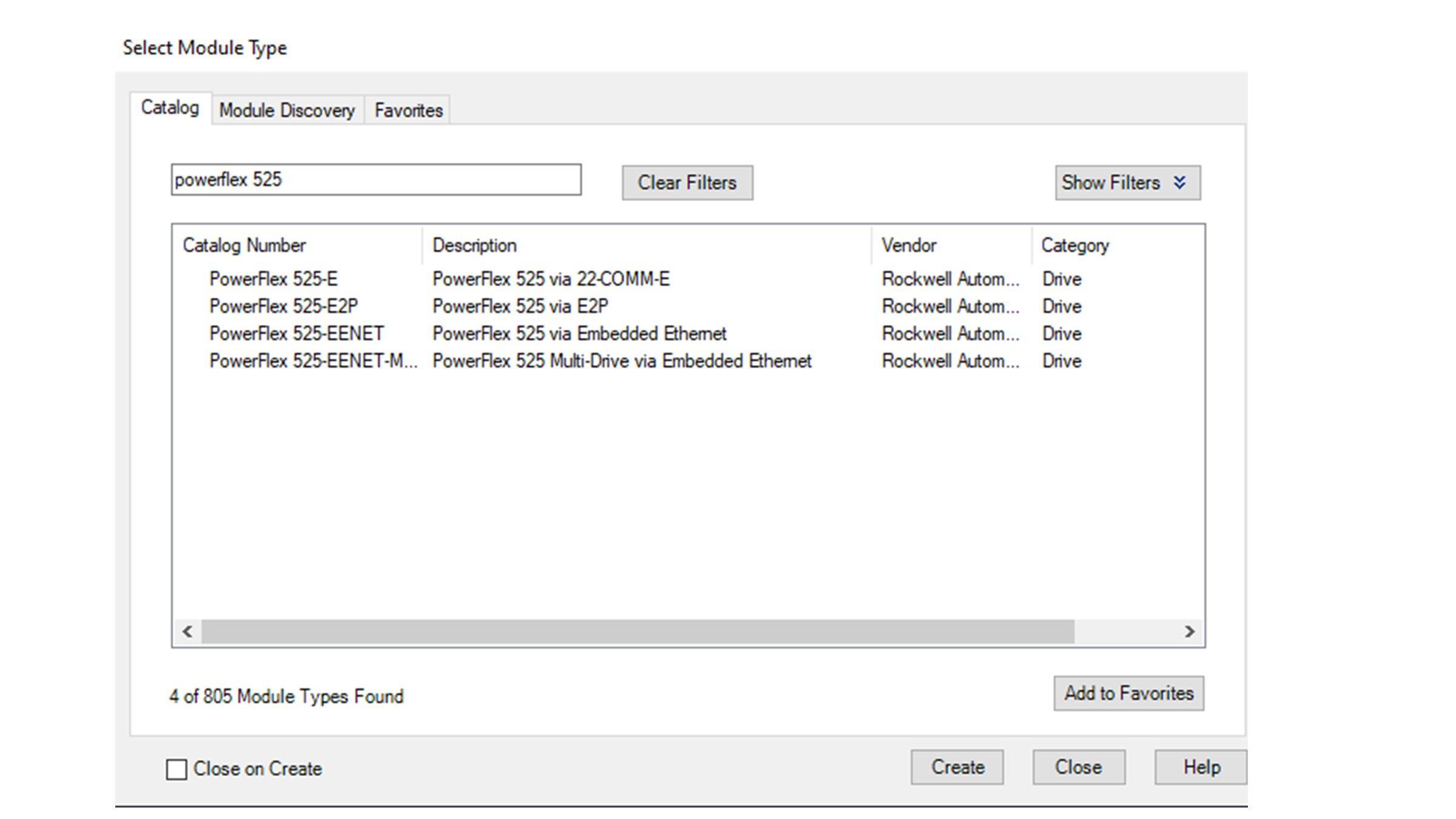
Task: Click the horizontal scrollbar thumb
Action: click(x=638, y=632)
